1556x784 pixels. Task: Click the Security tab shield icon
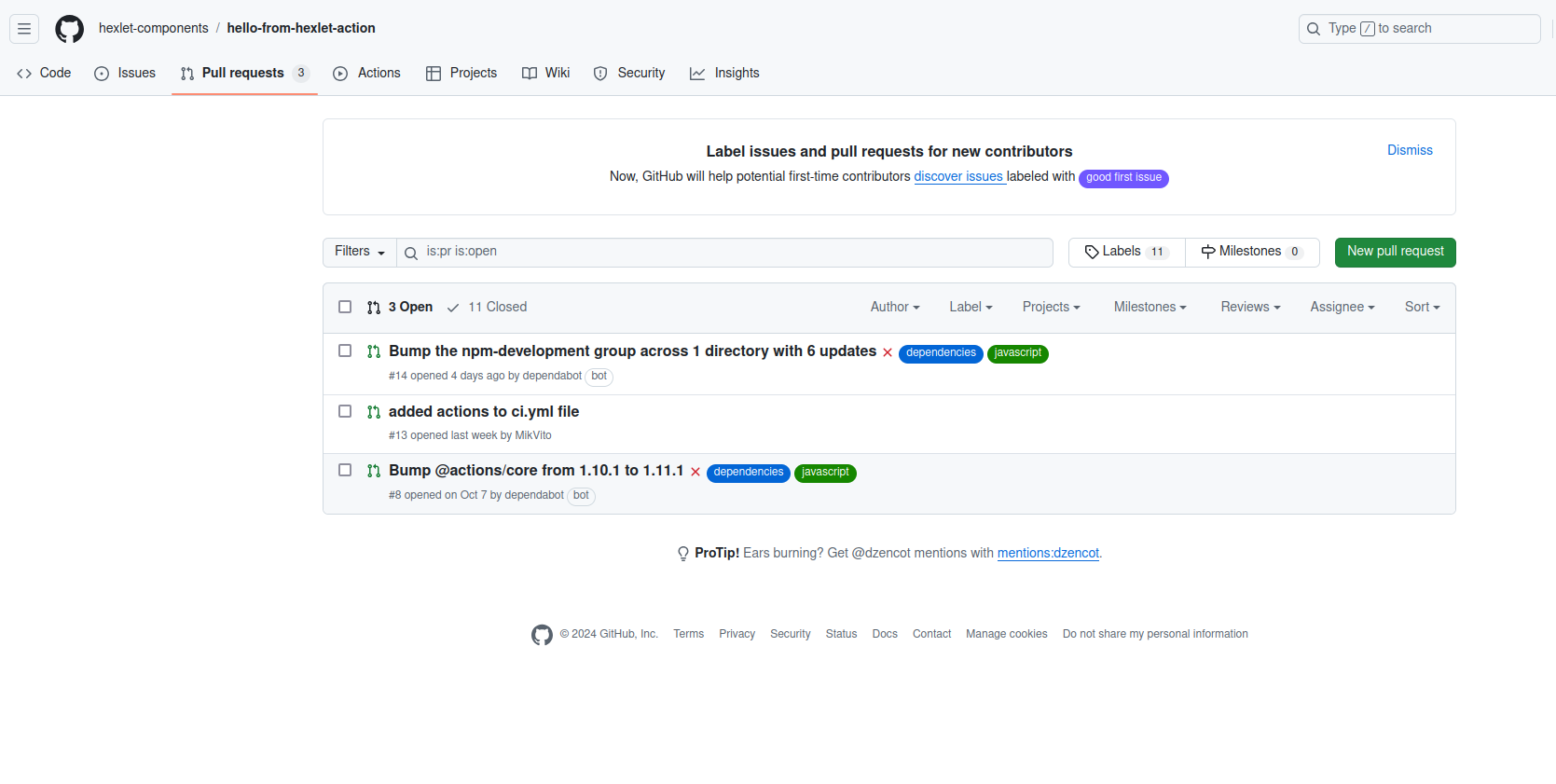tap(600, 74)
